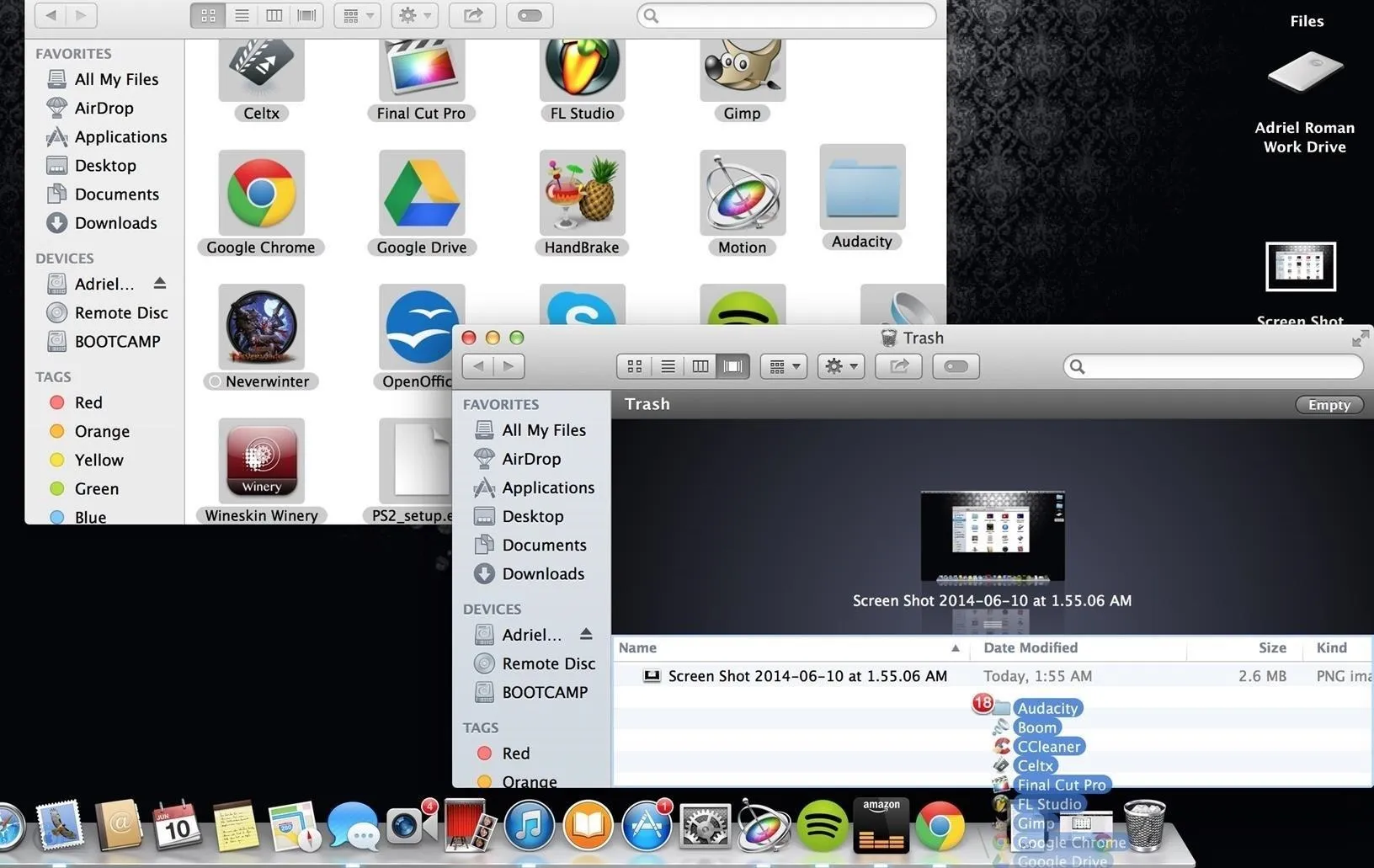Screen dimensions: 1374x868
Task: Go forward in the Trash window
Action: (509, 366)
